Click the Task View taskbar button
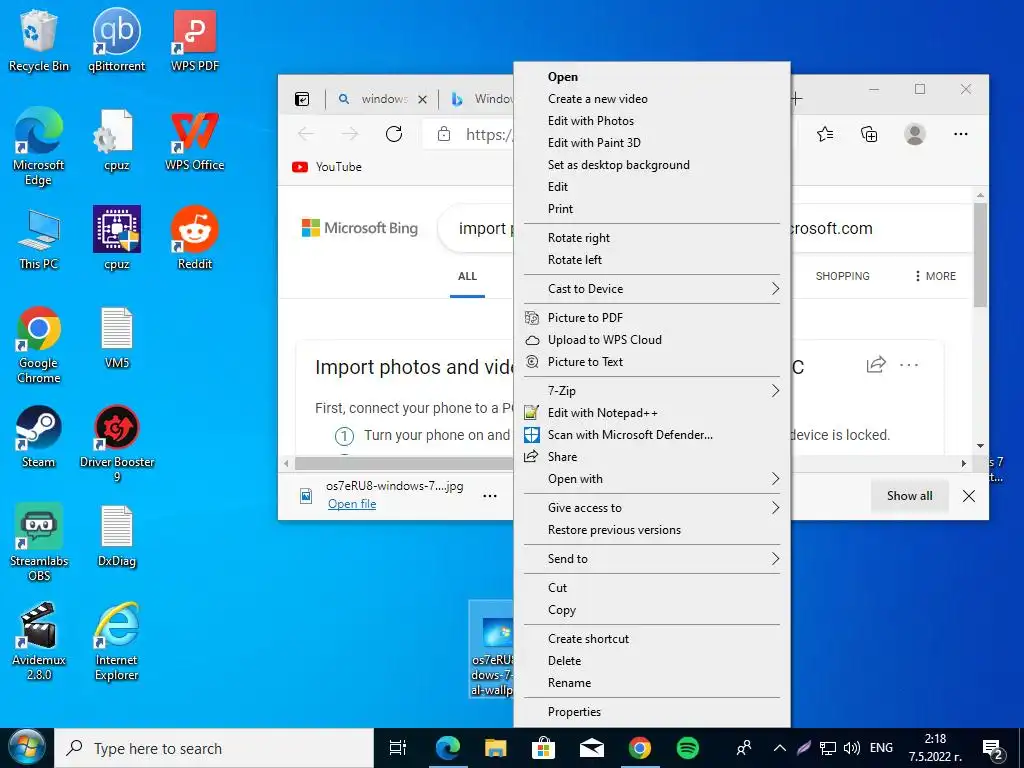 pos(398,748)
